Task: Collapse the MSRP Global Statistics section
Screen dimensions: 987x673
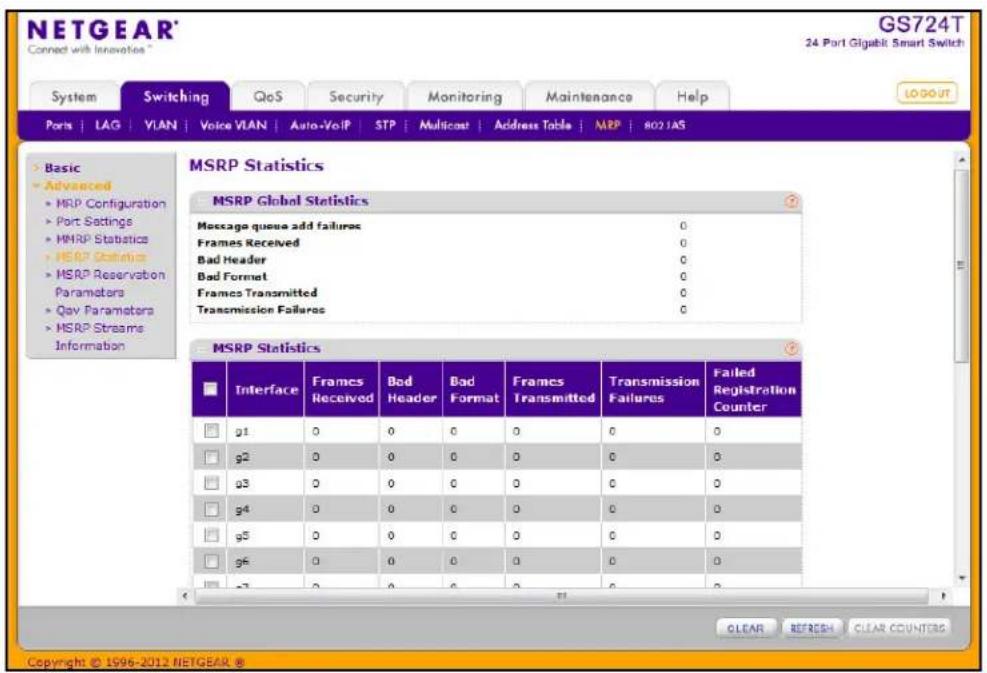Action: [203, 201]
